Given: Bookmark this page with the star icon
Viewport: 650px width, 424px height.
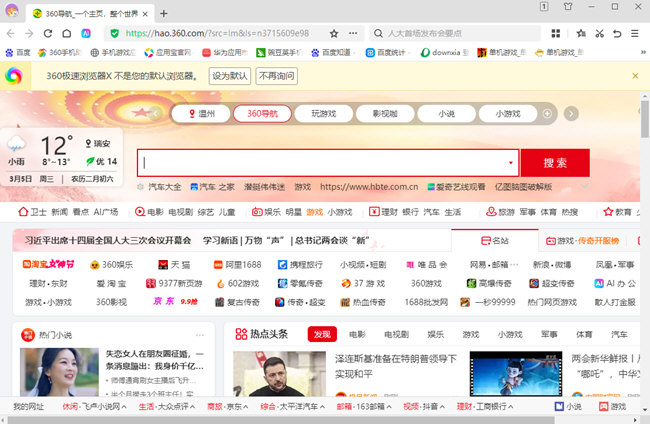Looking at the screenshot, I should (334, 34).
